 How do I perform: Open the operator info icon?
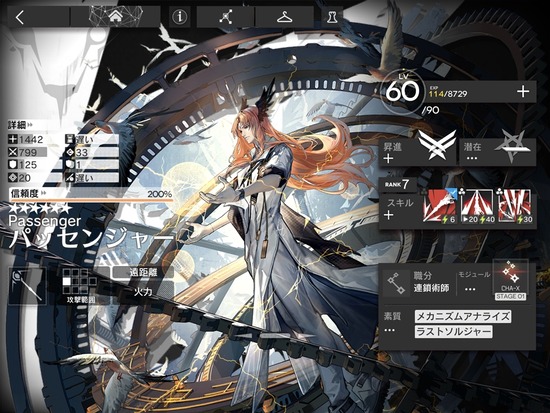(180, 16)
